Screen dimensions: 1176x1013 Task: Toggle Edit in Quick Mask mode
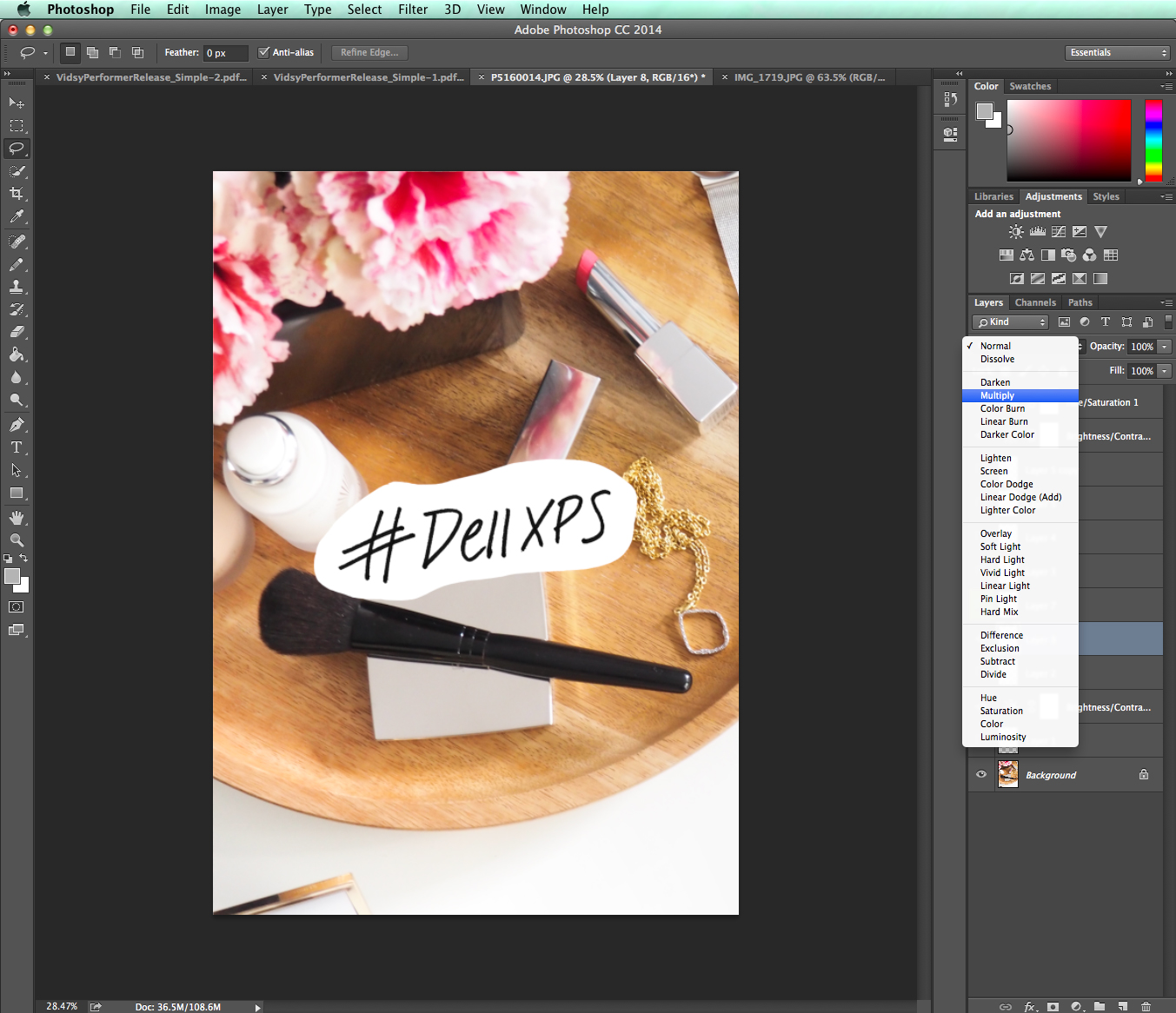click(17, 607)
